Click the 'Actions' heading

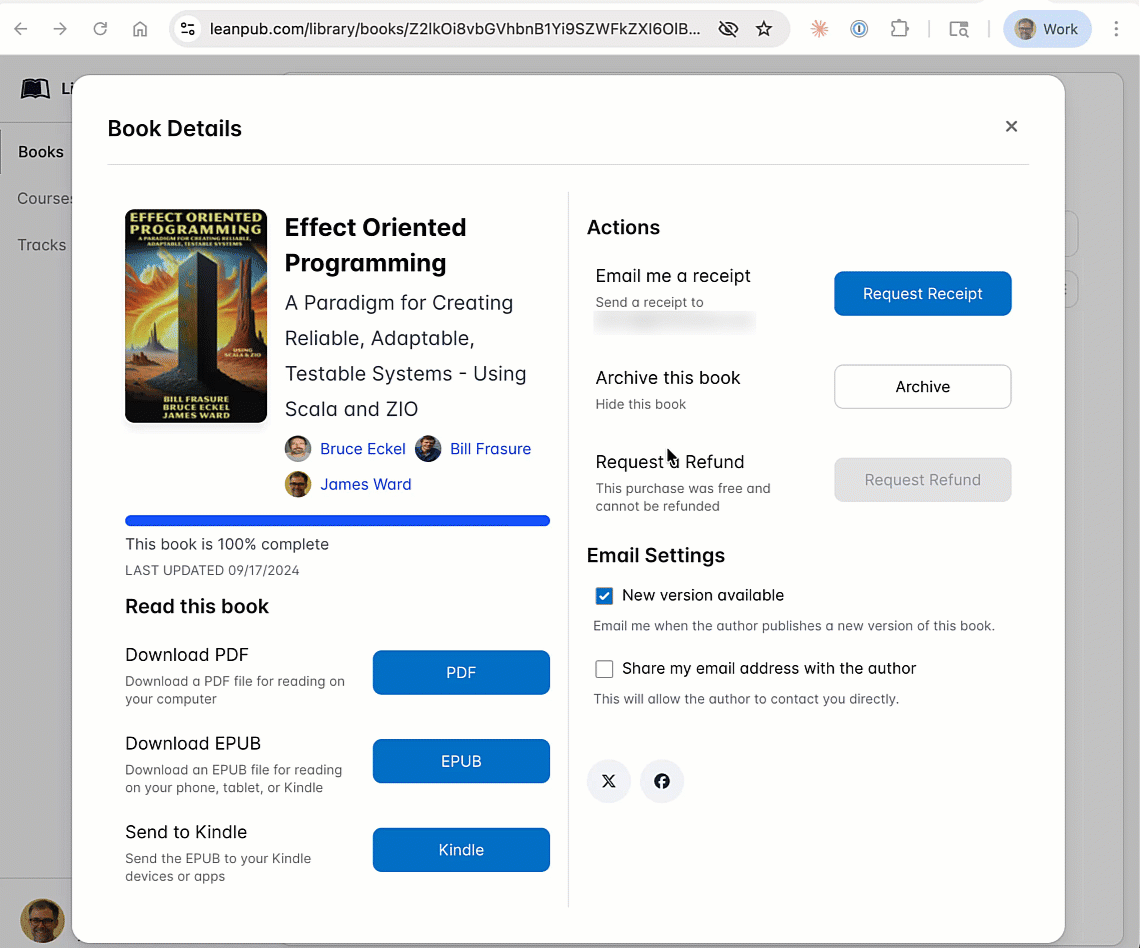(x=623, y=228)
